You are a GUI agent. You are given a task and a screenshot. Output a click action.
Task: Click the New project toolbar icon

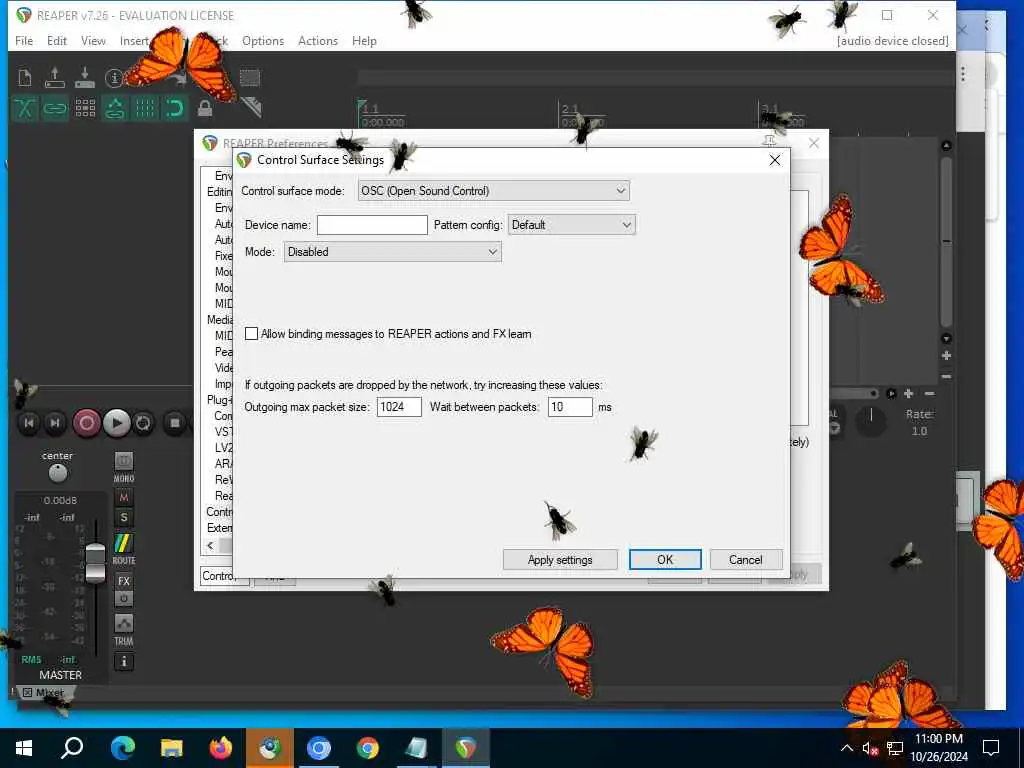pyautogui.click(x=25, y=78)
